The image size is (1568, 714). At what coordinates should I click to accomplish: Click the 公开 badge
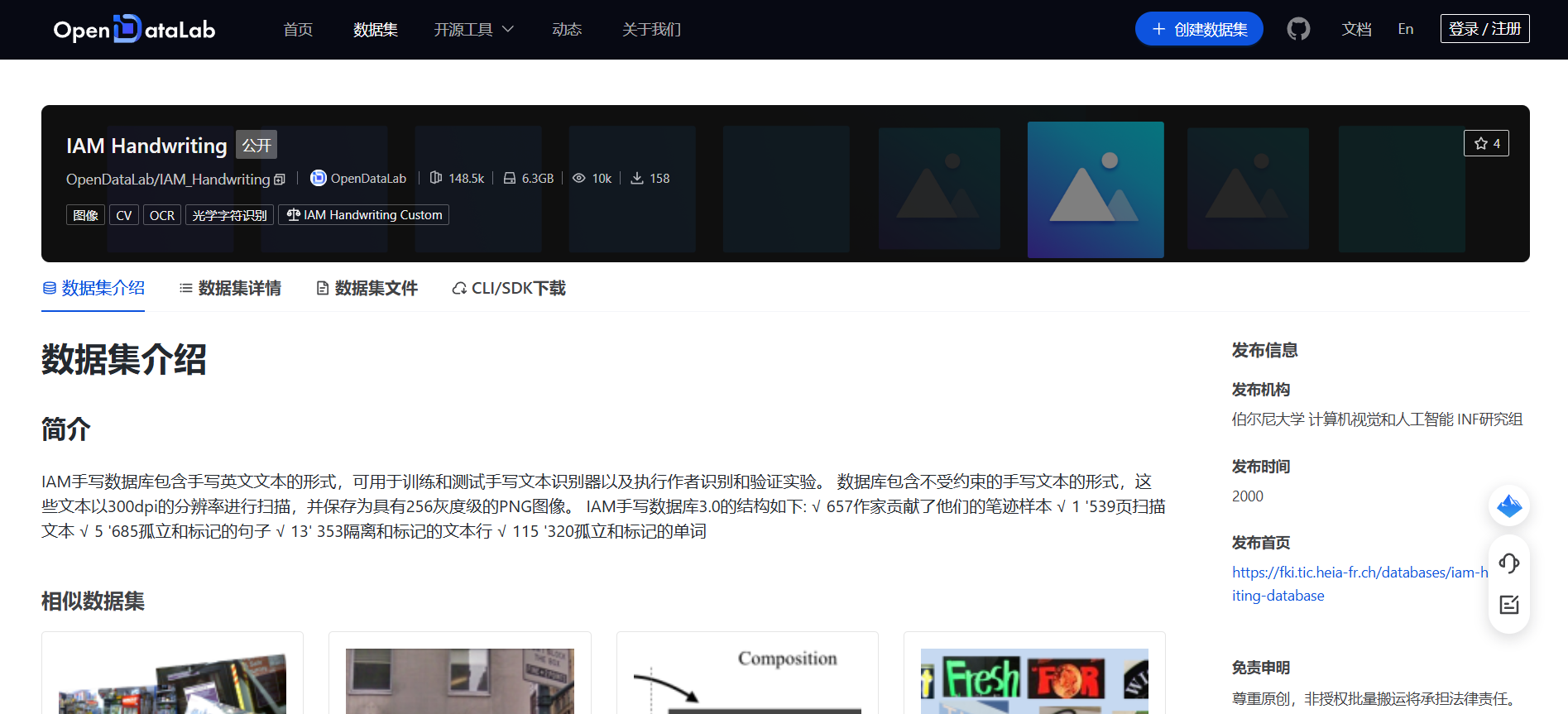click(x=257, y=145)
